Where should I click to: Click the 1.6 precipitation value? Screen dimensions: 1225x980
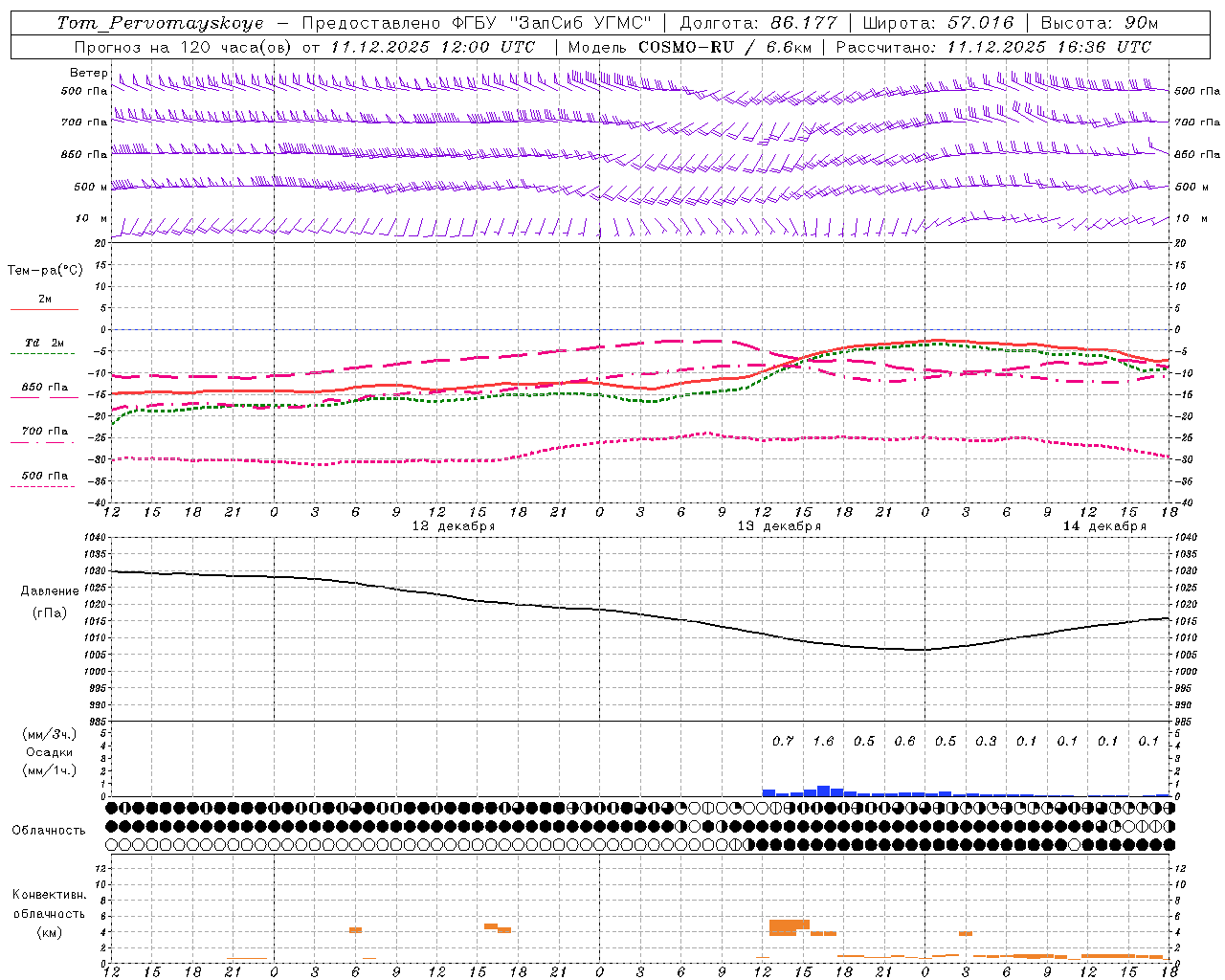(823, 741)
